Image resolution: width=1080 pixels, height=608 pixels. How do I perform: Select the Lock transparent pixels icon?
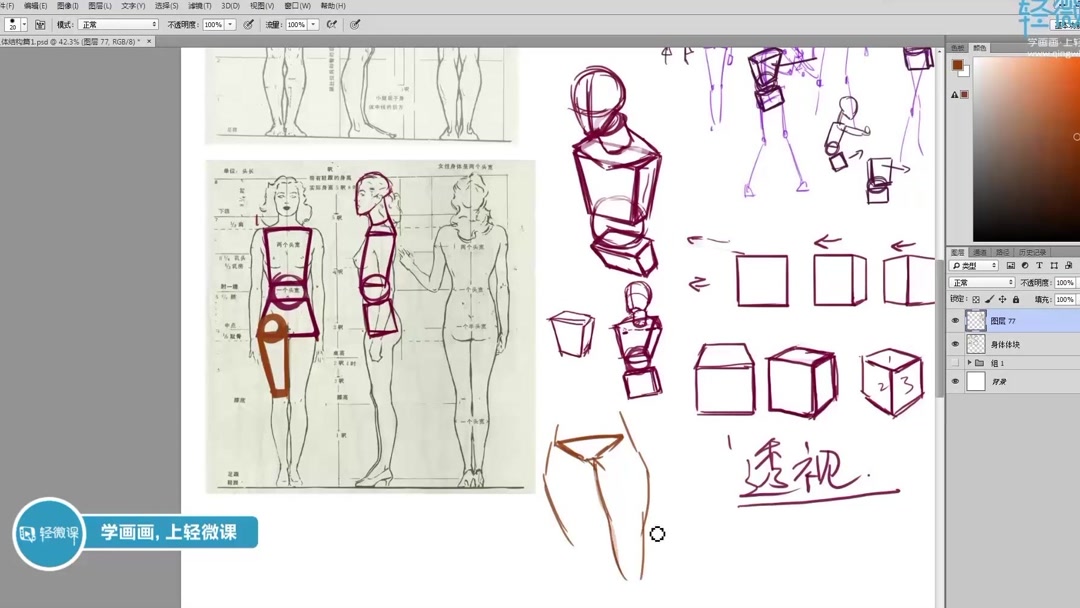[974, 299]
